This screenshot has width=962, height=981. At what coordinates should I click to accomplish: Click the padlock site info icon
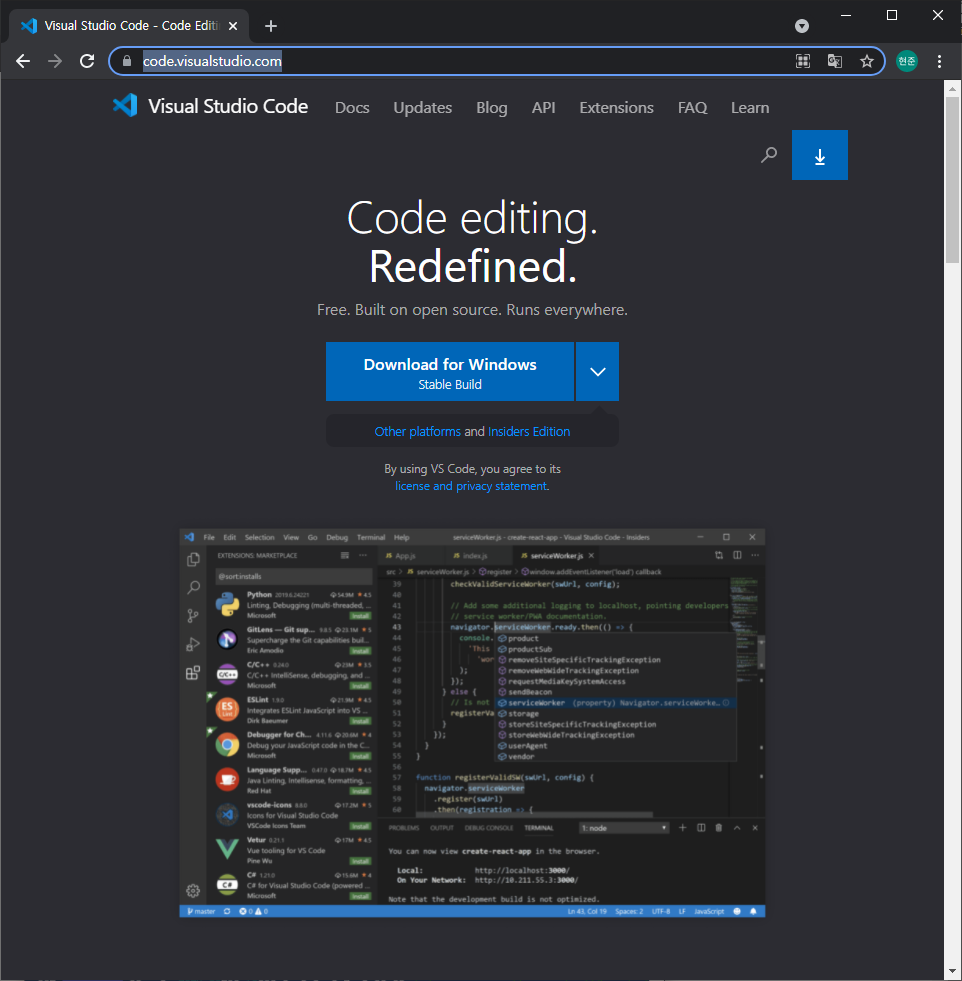(127, 61)
